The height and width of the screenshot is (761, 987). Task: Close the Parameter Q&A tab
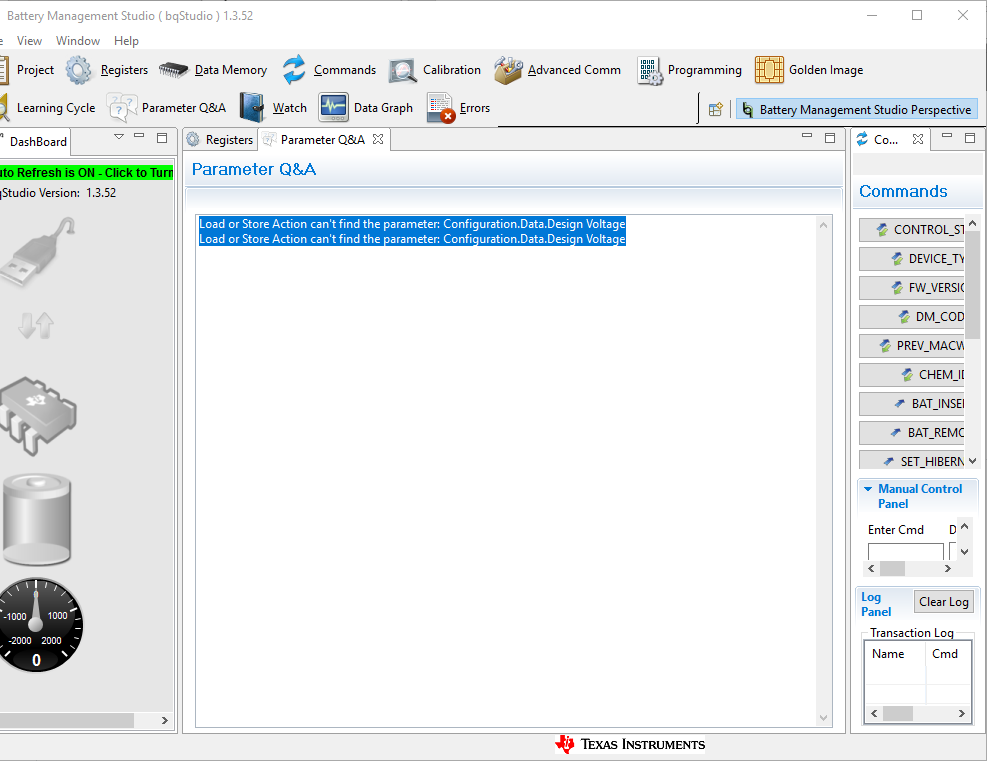point(378,139)
